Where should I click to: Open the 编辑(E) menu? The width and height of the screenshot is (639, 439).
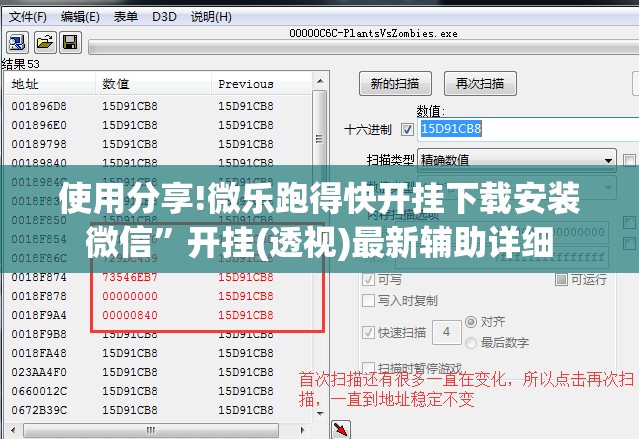pos(80,17)
